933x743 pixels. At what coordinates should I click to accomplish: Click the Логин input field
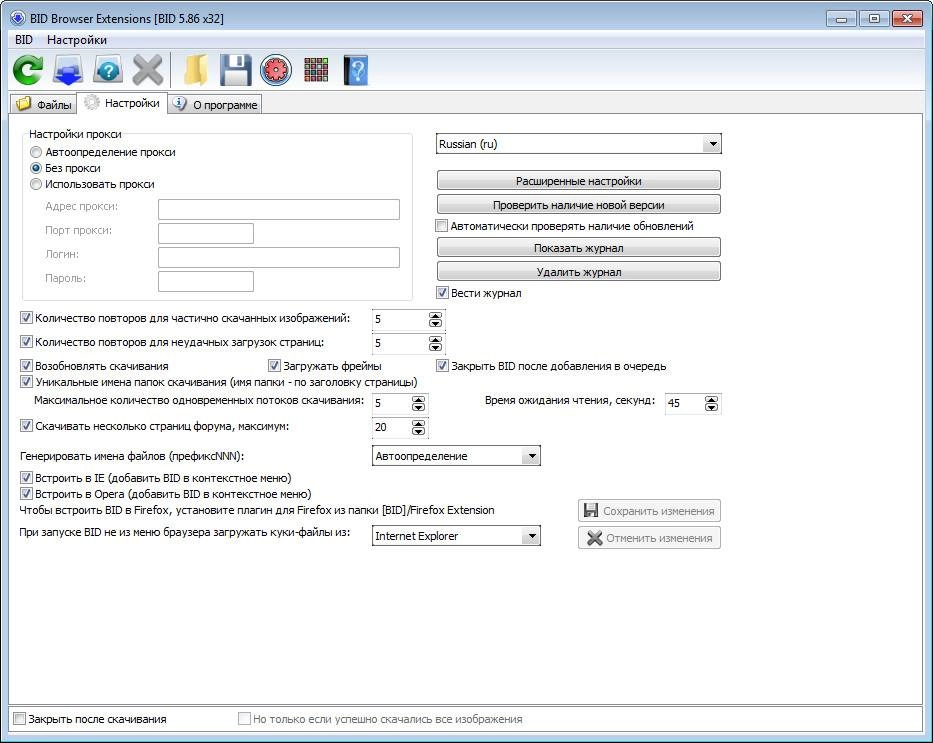pos(278,257)
